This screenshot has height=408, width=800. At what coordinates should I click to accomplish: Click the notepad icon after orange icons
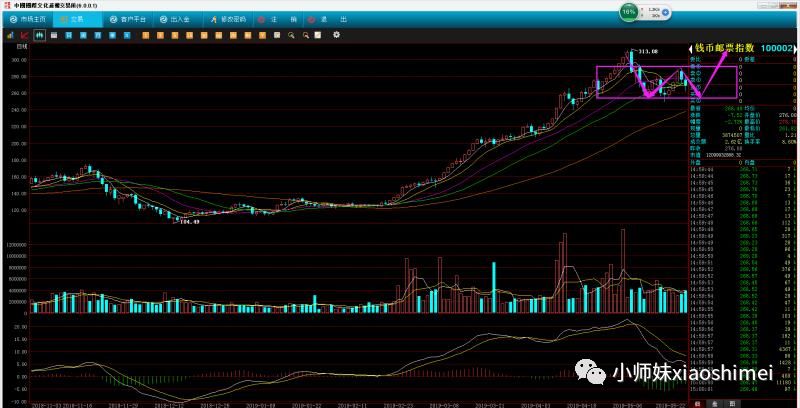(x=277, y=35)
